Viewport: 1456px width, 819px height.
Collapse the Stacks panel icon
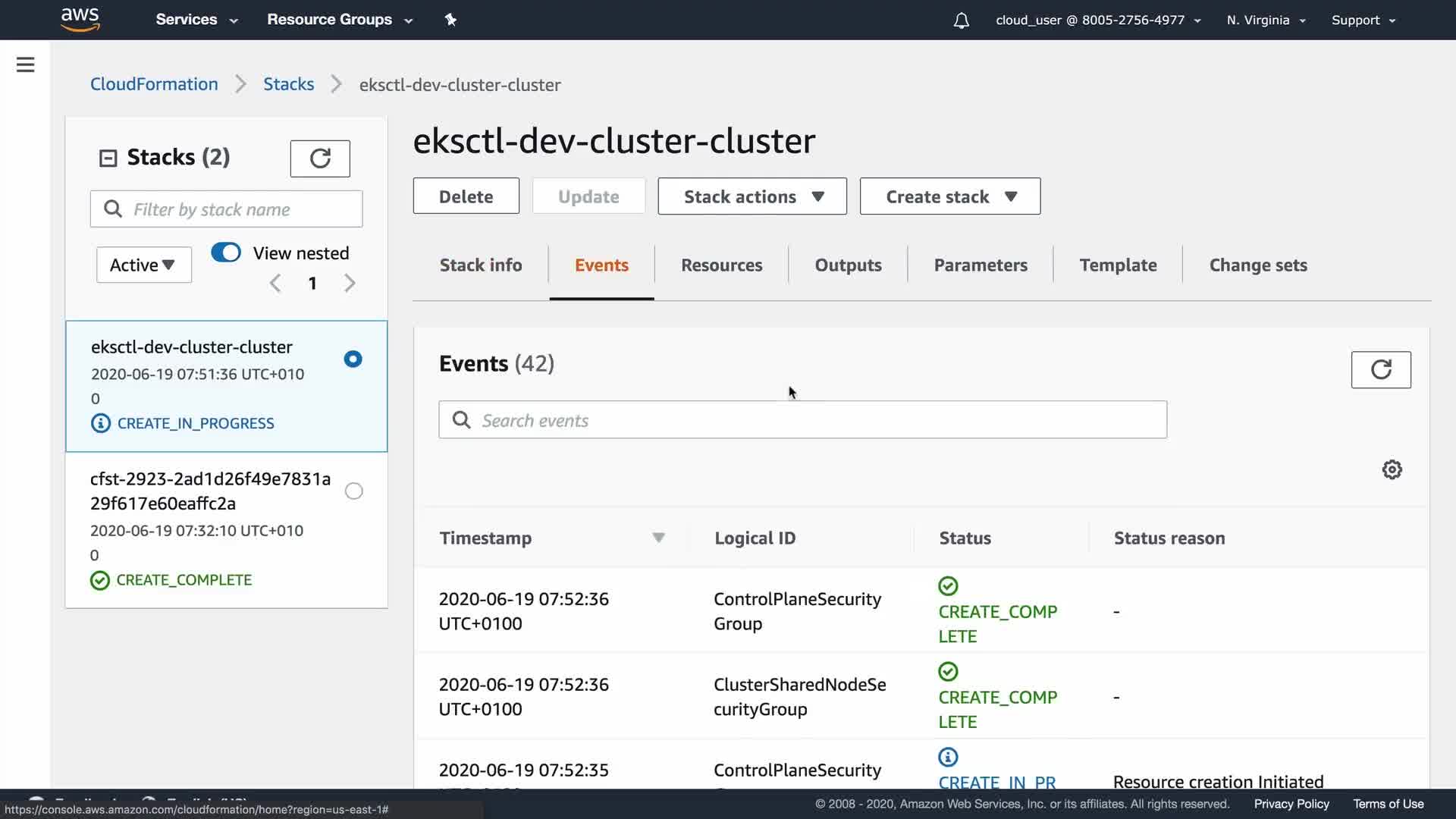click(108, 158)
